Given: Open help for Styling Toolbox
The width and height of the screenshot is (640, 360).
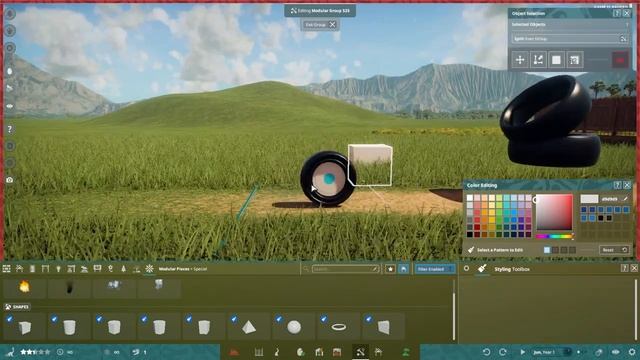Looking at the screenshot, I should [624, 268].
